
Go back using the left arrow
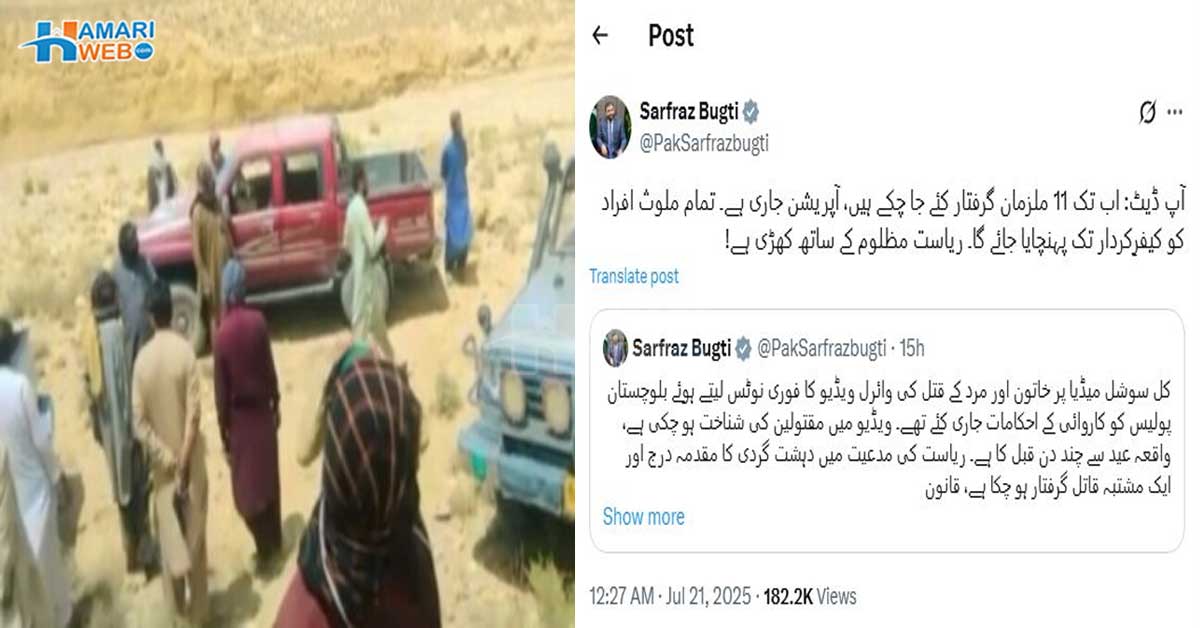point(599,36)
